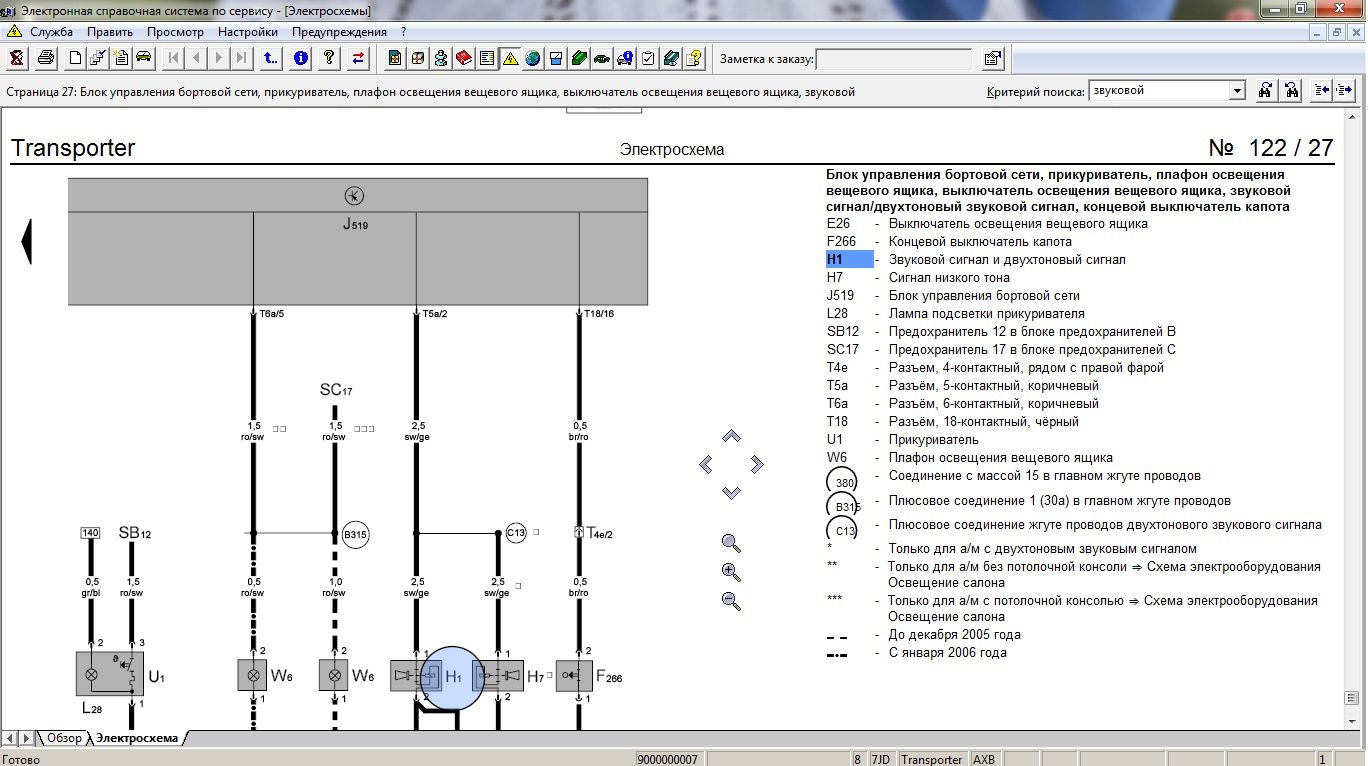
Task: Click the red exit icon in toolbar
Action: coord(17,58)
